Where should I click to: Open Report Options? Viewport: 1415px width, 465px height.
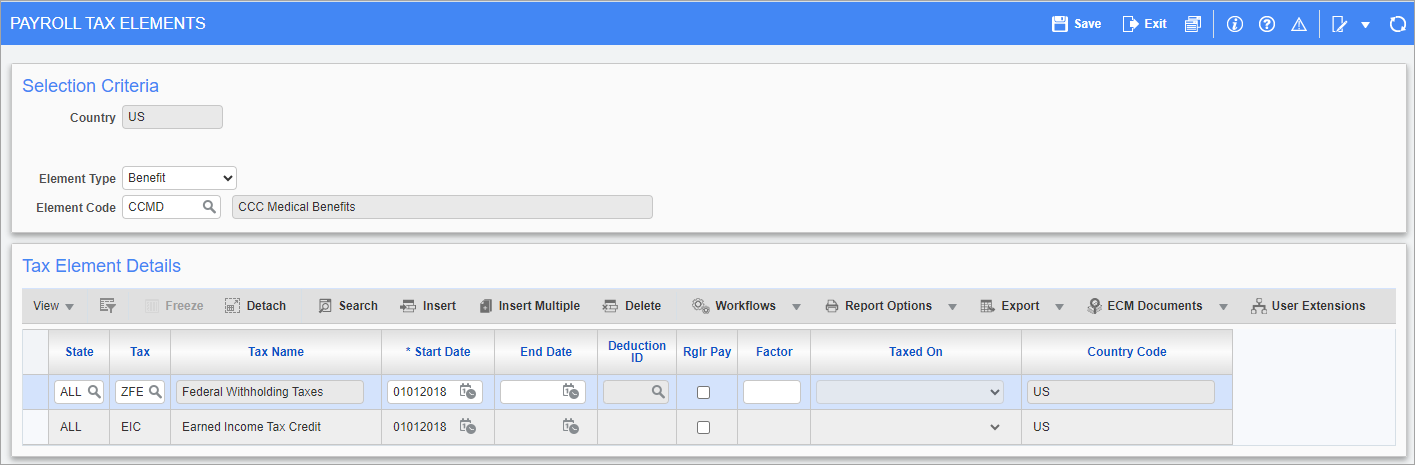[879, 306]
